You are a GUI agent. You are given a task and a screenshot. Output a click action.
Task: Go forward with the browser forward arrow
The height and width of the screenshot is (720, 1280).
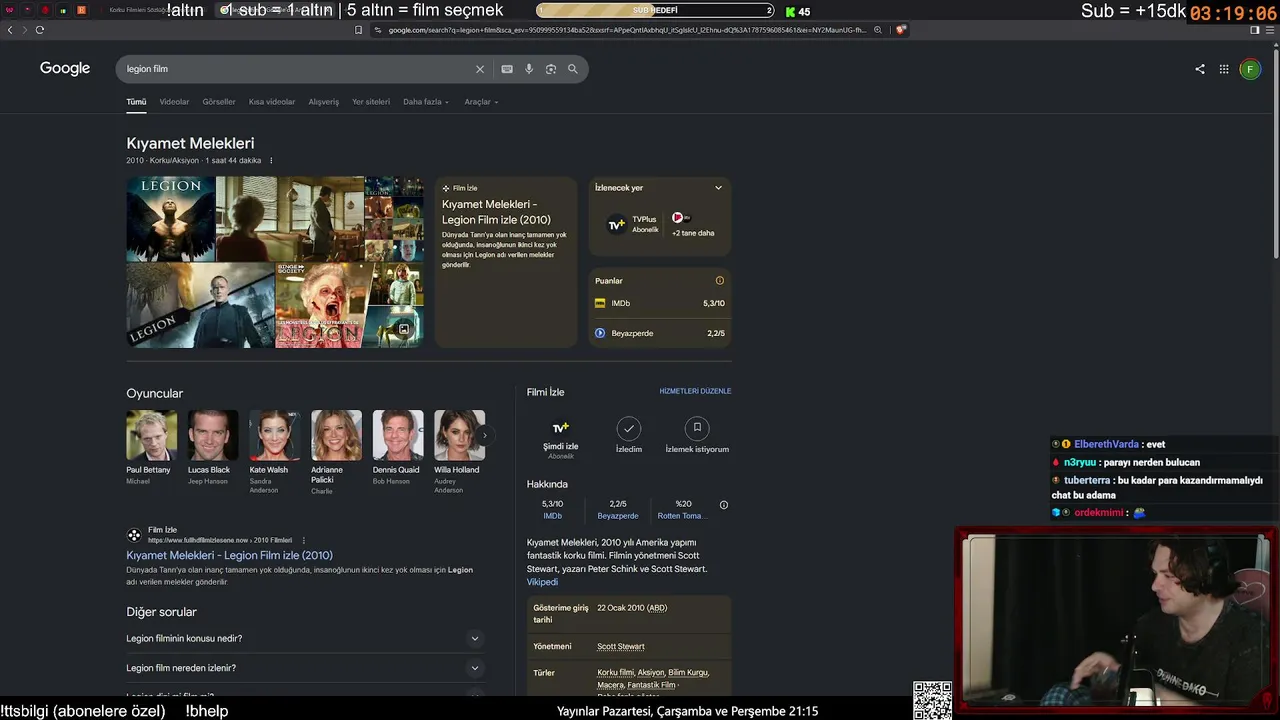click(24, 30)
